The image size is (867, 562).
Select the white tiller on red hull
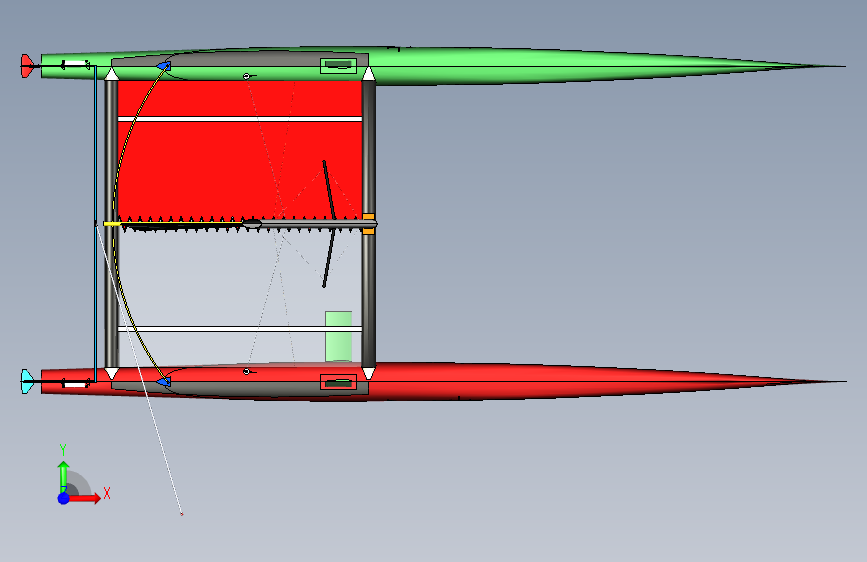point(75,383)
